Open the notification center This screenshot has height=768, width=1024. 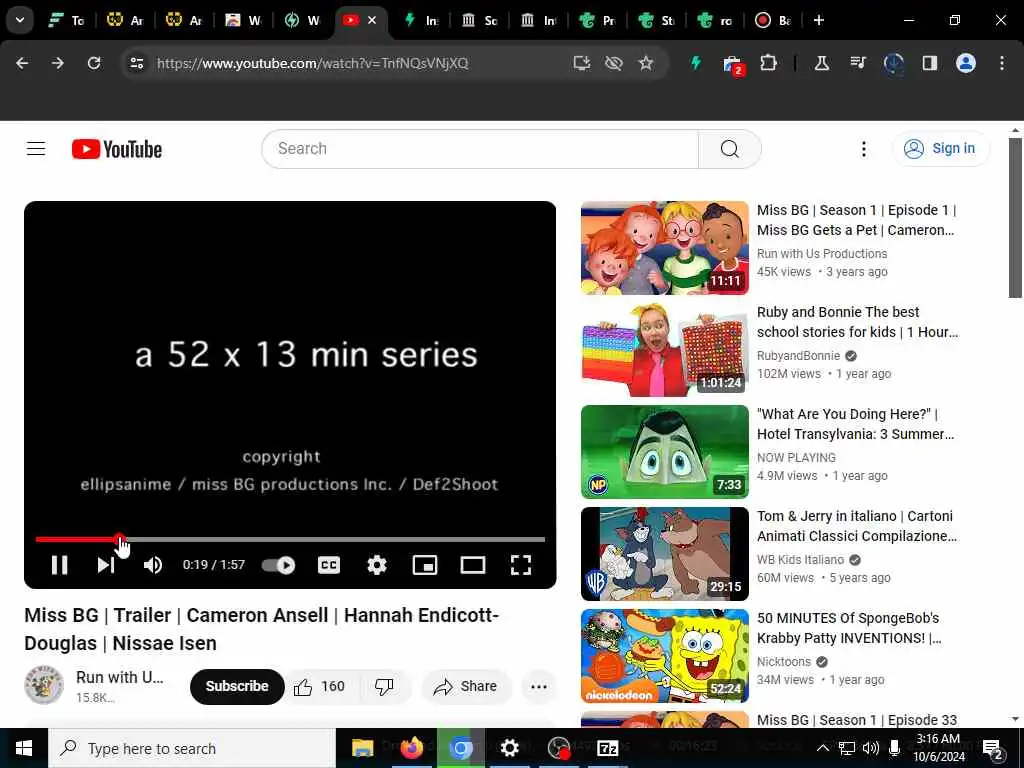[993, 748]
